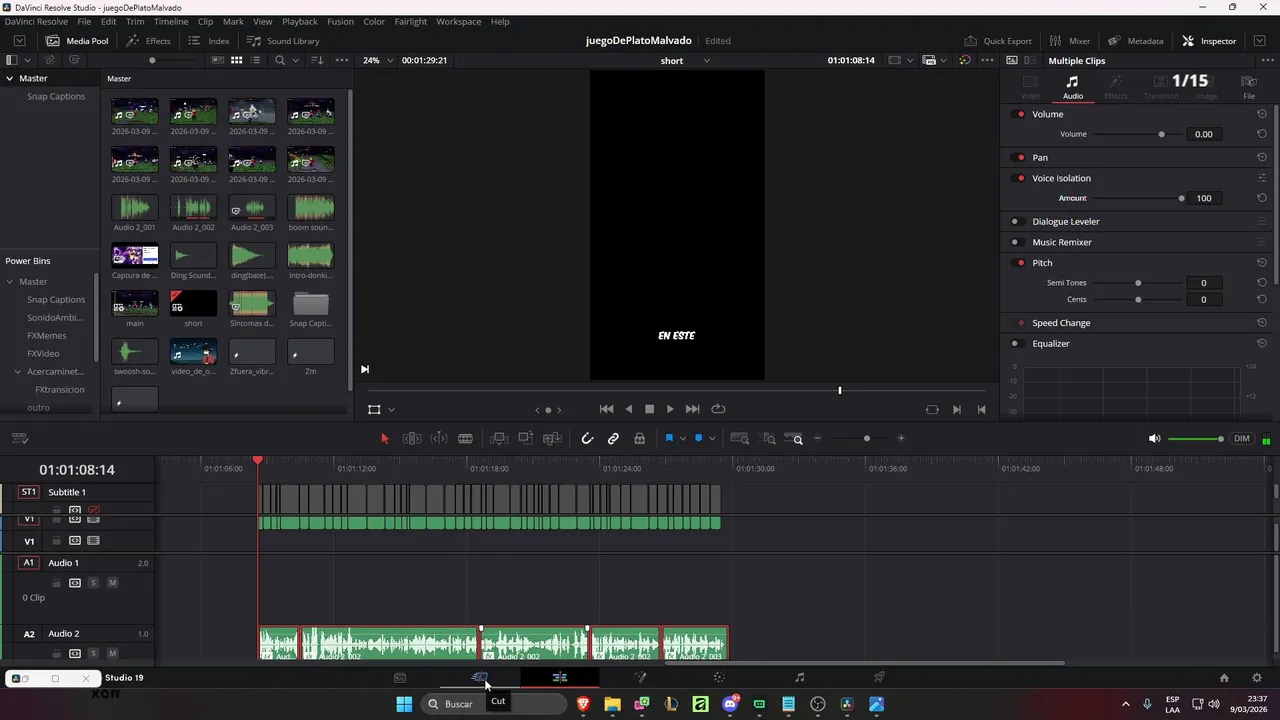This screenshot has width=1280, height=720.
Task: Open the marker color dropdown arrow
Action: click(712, 438)
